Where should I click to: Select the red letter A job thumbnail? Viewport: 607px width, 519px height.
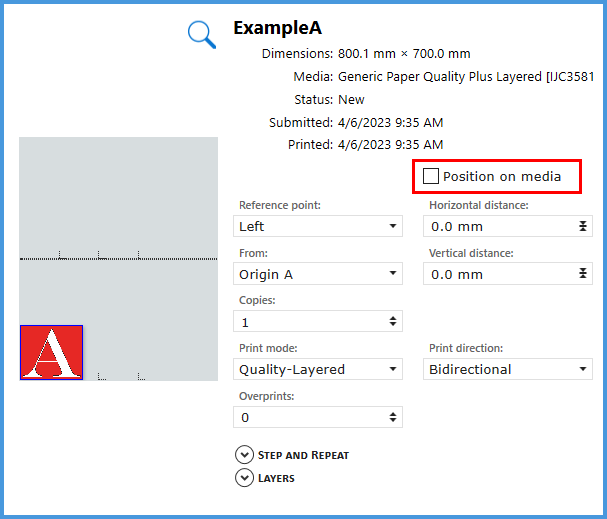coord(51,353)
